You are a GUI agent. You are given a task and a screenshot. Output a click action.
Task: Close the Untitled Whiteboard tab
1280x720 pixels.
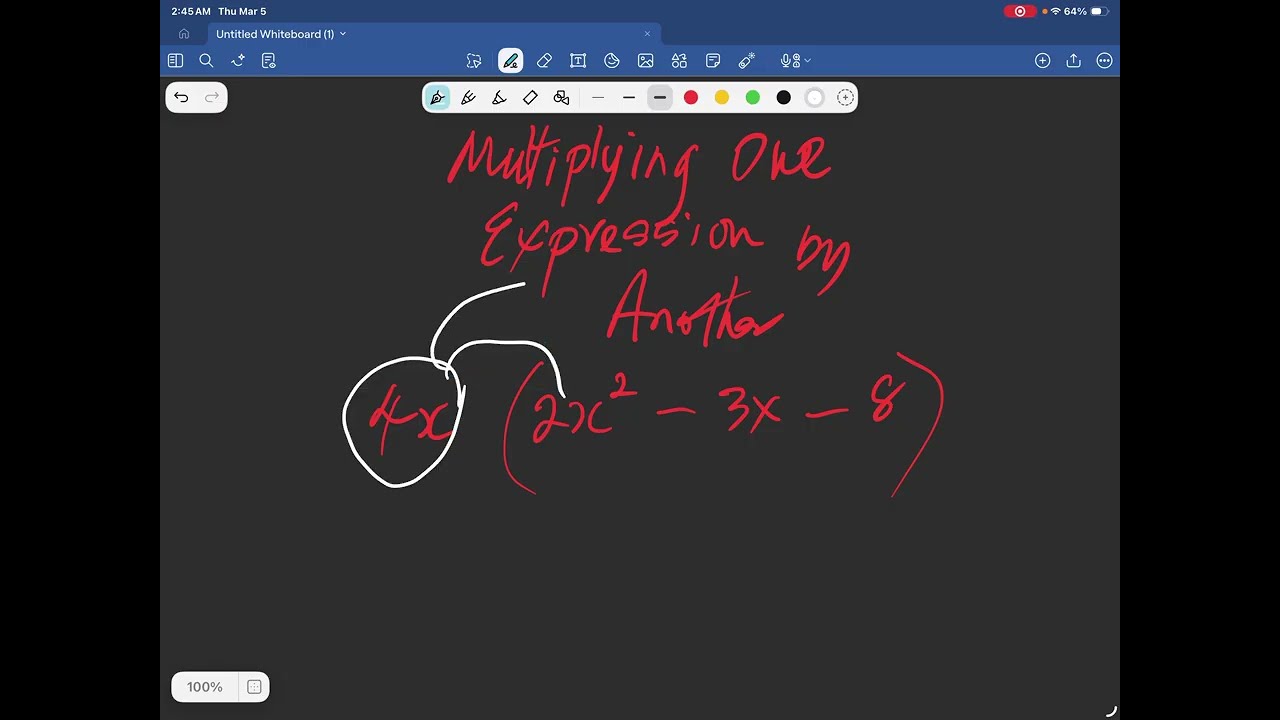[x=647, y=34]
